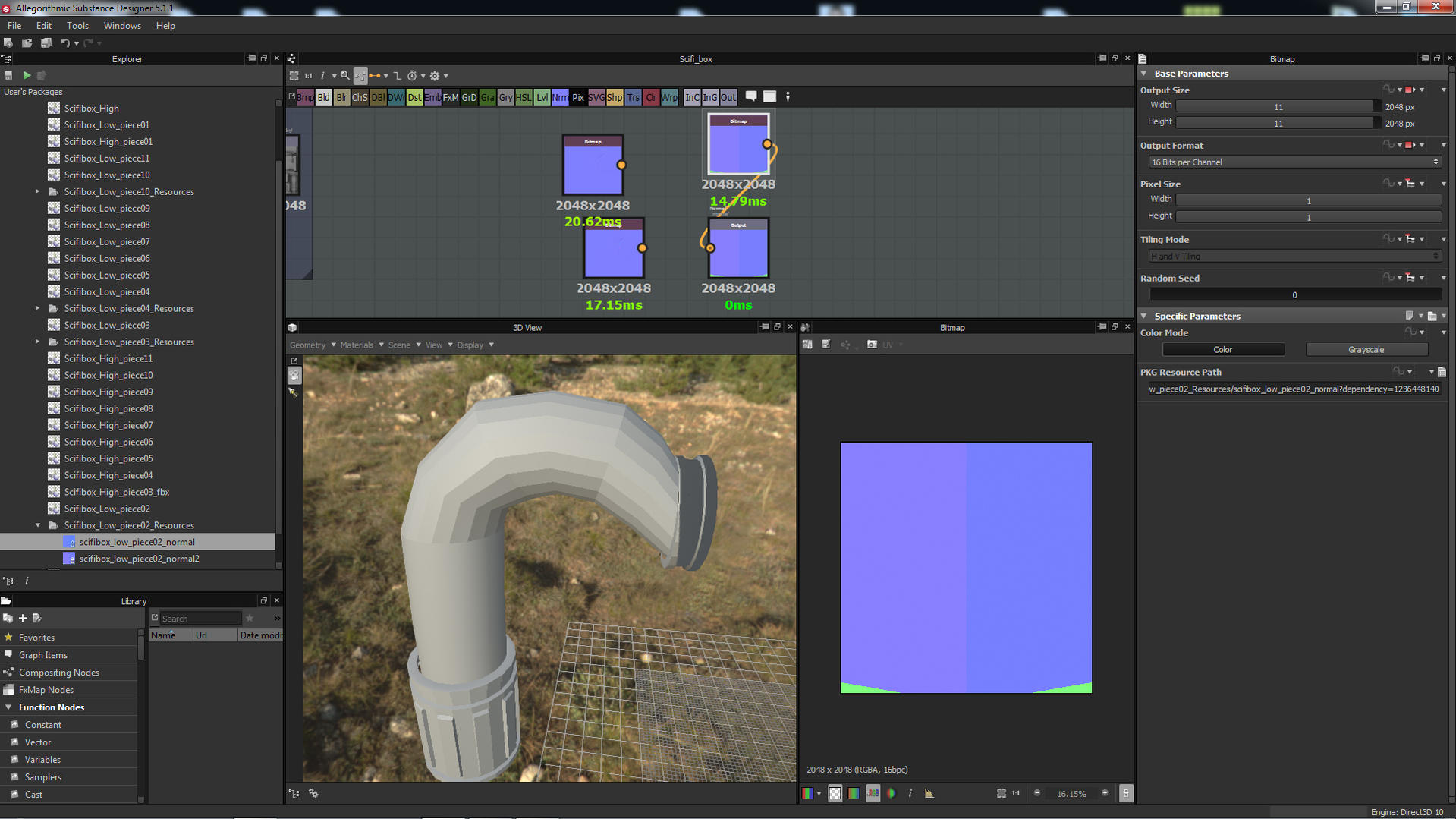The width and height of the screenshot is (1456, 819).
Task: Add a Pixel Processor node via Pix
Action: point(579,97)
